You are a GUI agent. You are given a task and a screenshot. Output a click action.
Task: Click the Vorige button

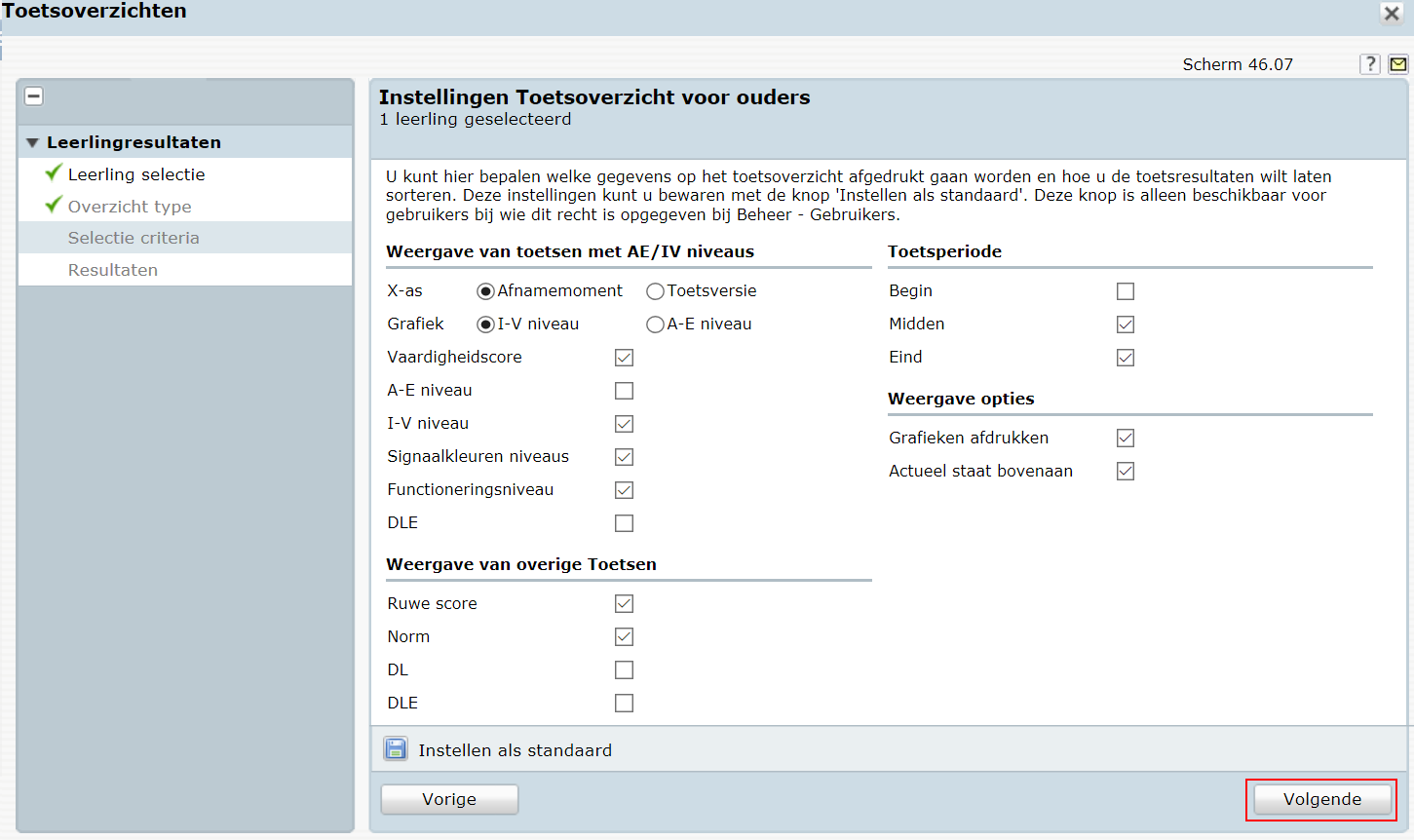449,799
